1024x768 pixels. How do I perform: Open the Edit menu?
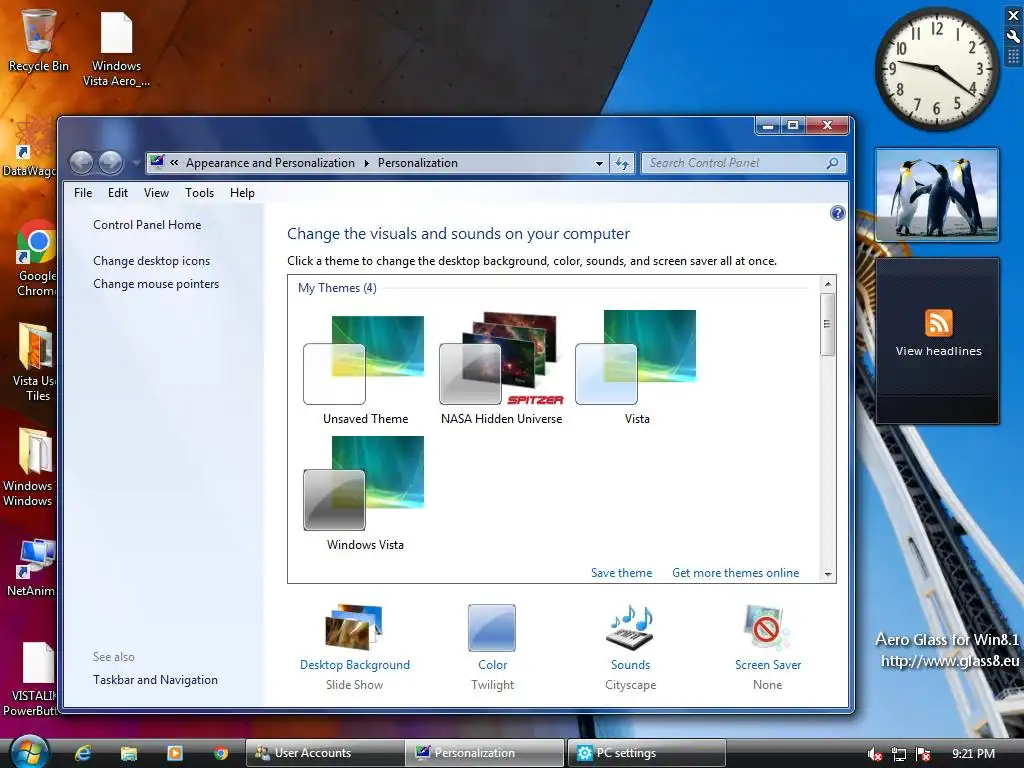118,193
